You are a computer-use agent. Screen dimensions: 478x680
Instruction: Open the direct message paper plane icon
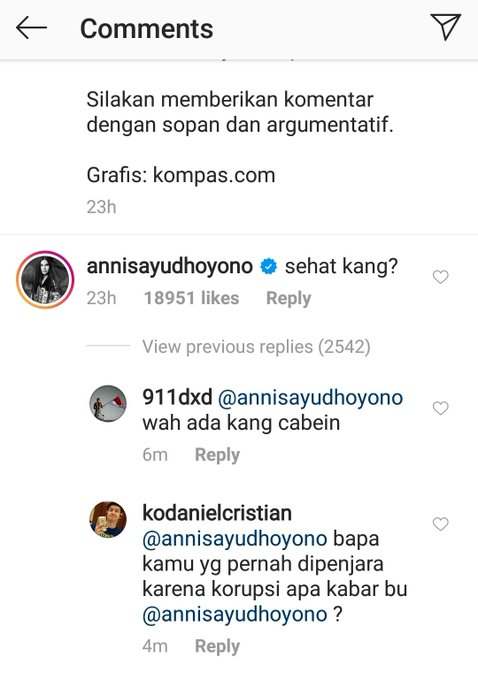click(445, 27)
